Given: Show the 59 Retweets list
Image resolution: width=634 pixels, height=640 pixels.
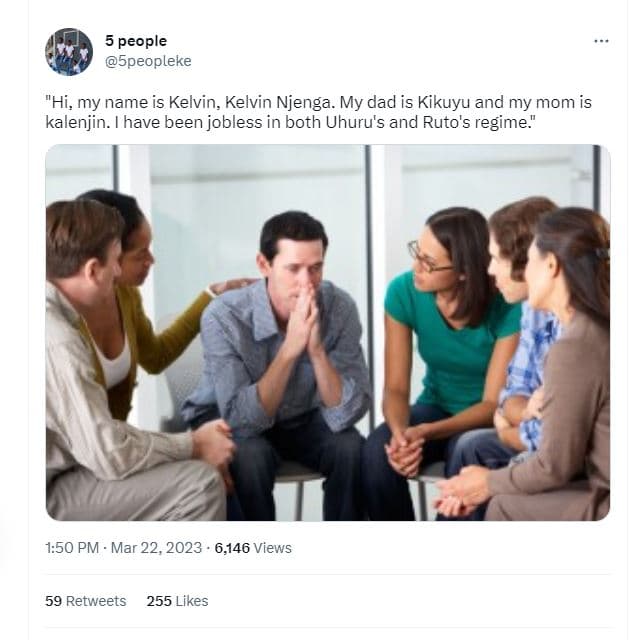Looking at the screenshot, I should [x=86, y=601].
